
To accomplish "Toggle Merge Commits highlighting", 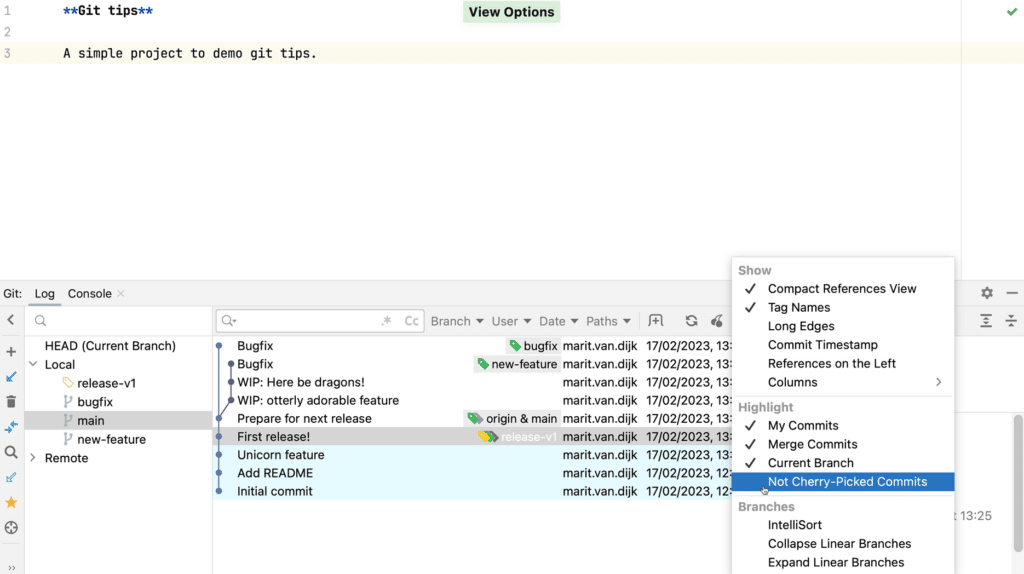I will 842,445.
